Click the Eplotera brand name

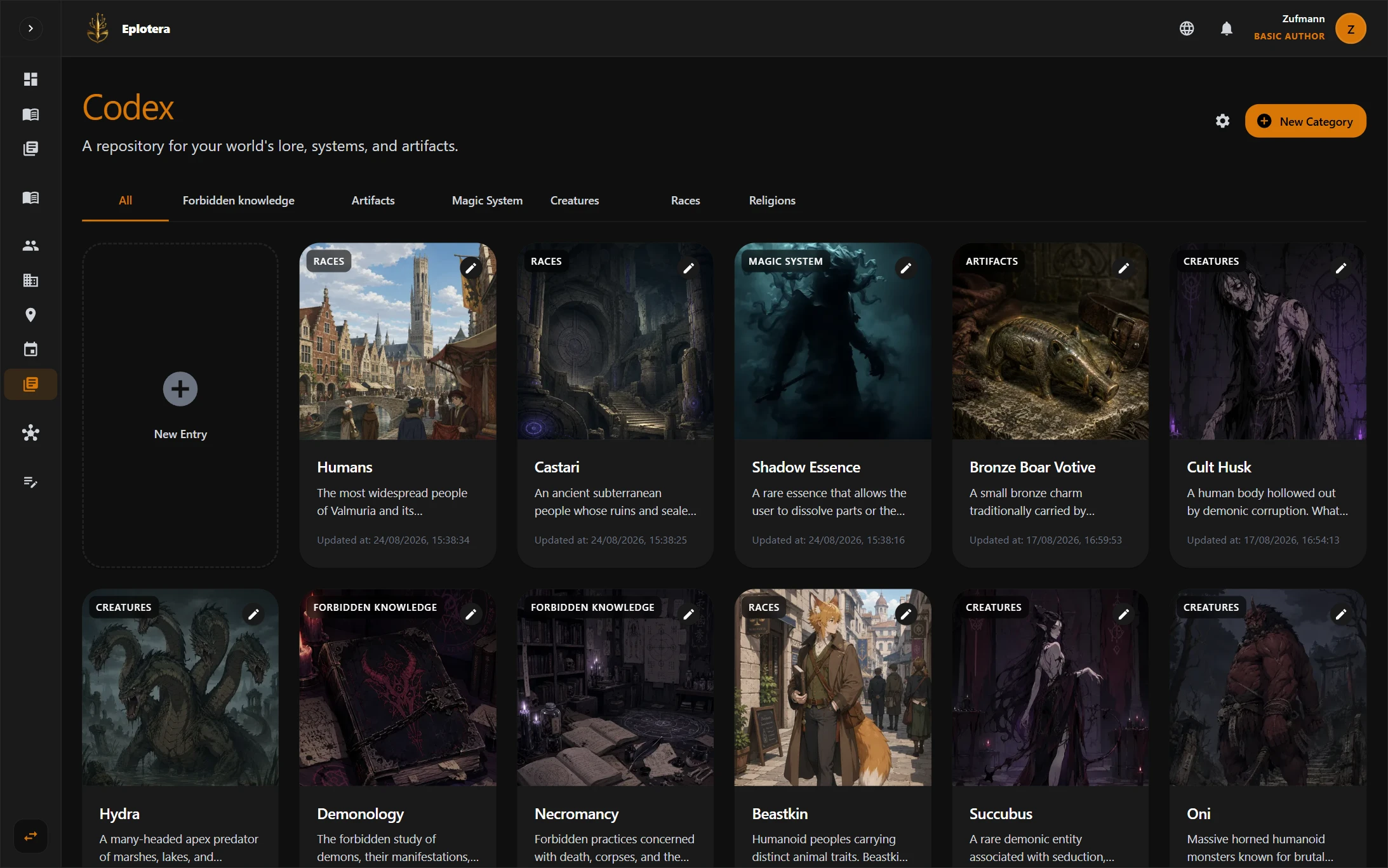pyautogui.click(x=146, y=29)
